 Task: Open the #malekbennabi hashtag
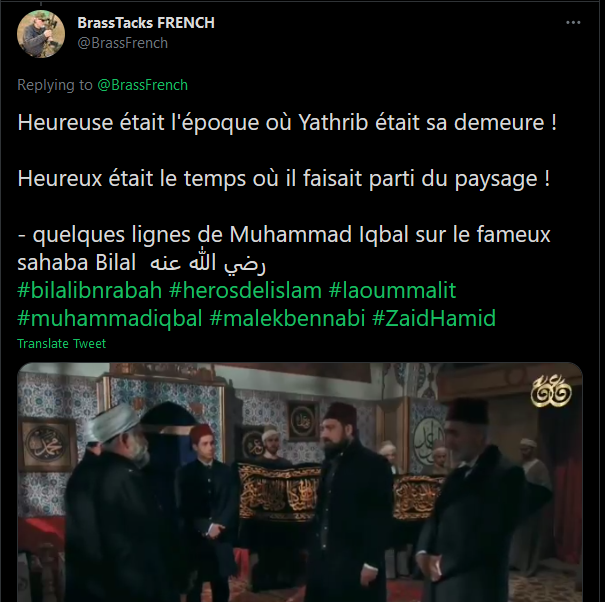tap(287, 318)
